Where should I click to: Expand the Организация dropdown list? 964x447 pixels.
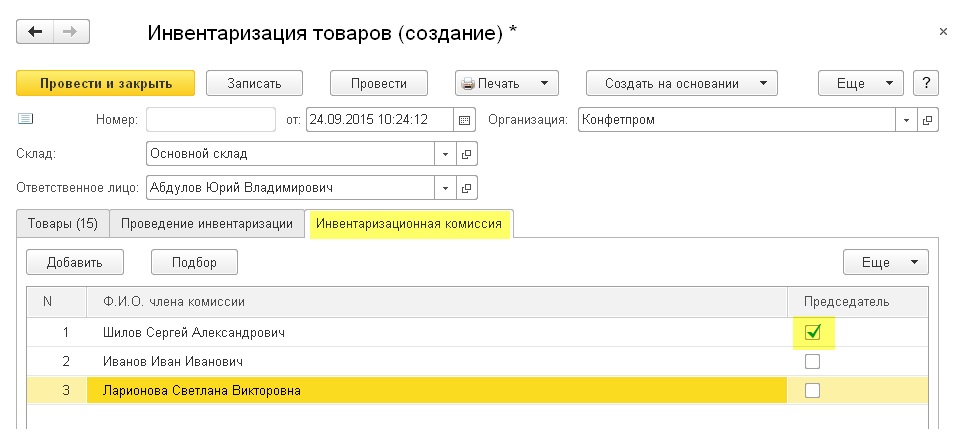coord(906,120)
